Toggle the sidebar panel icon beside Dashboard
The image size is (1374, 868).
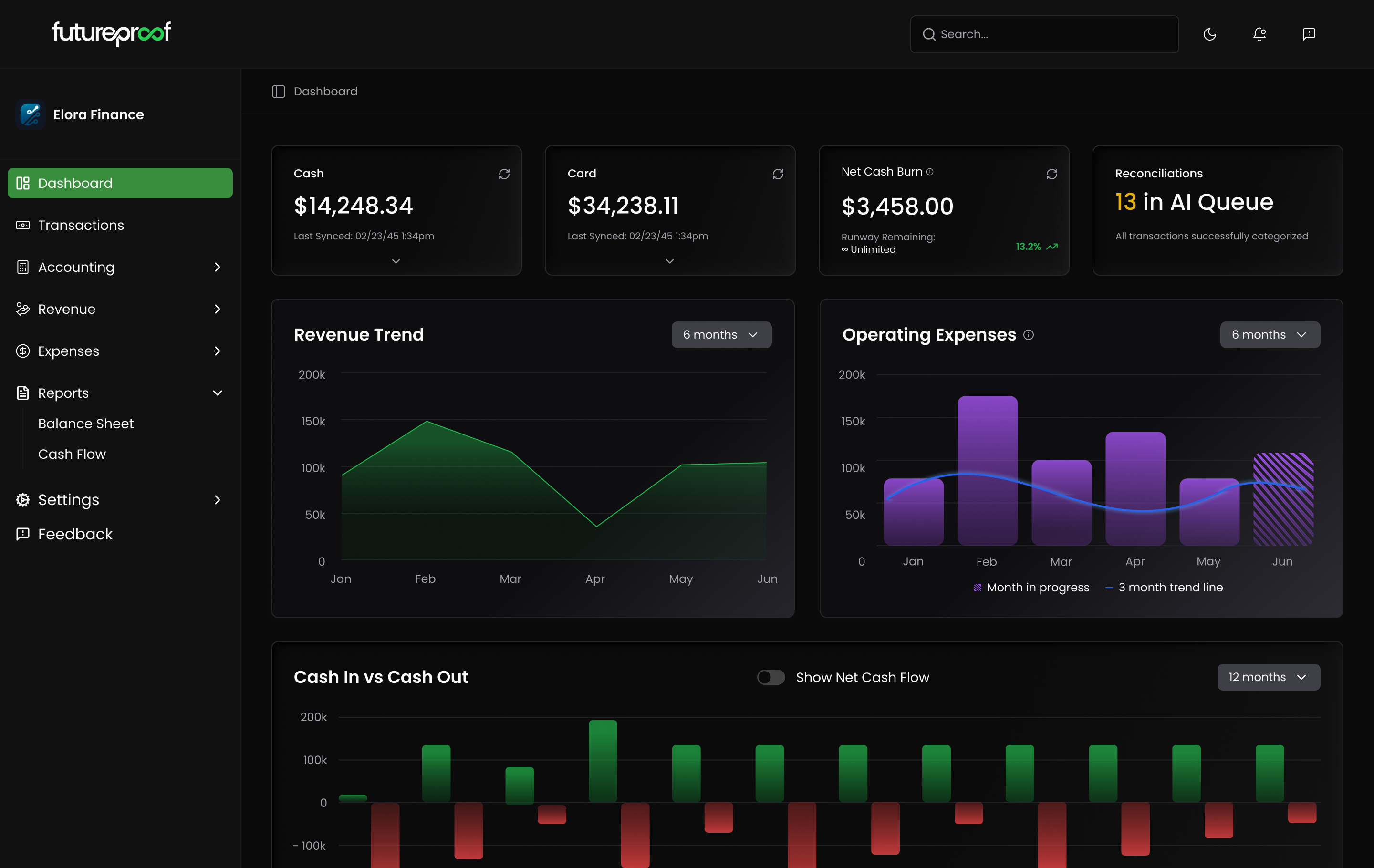click(x=279, y=92)
